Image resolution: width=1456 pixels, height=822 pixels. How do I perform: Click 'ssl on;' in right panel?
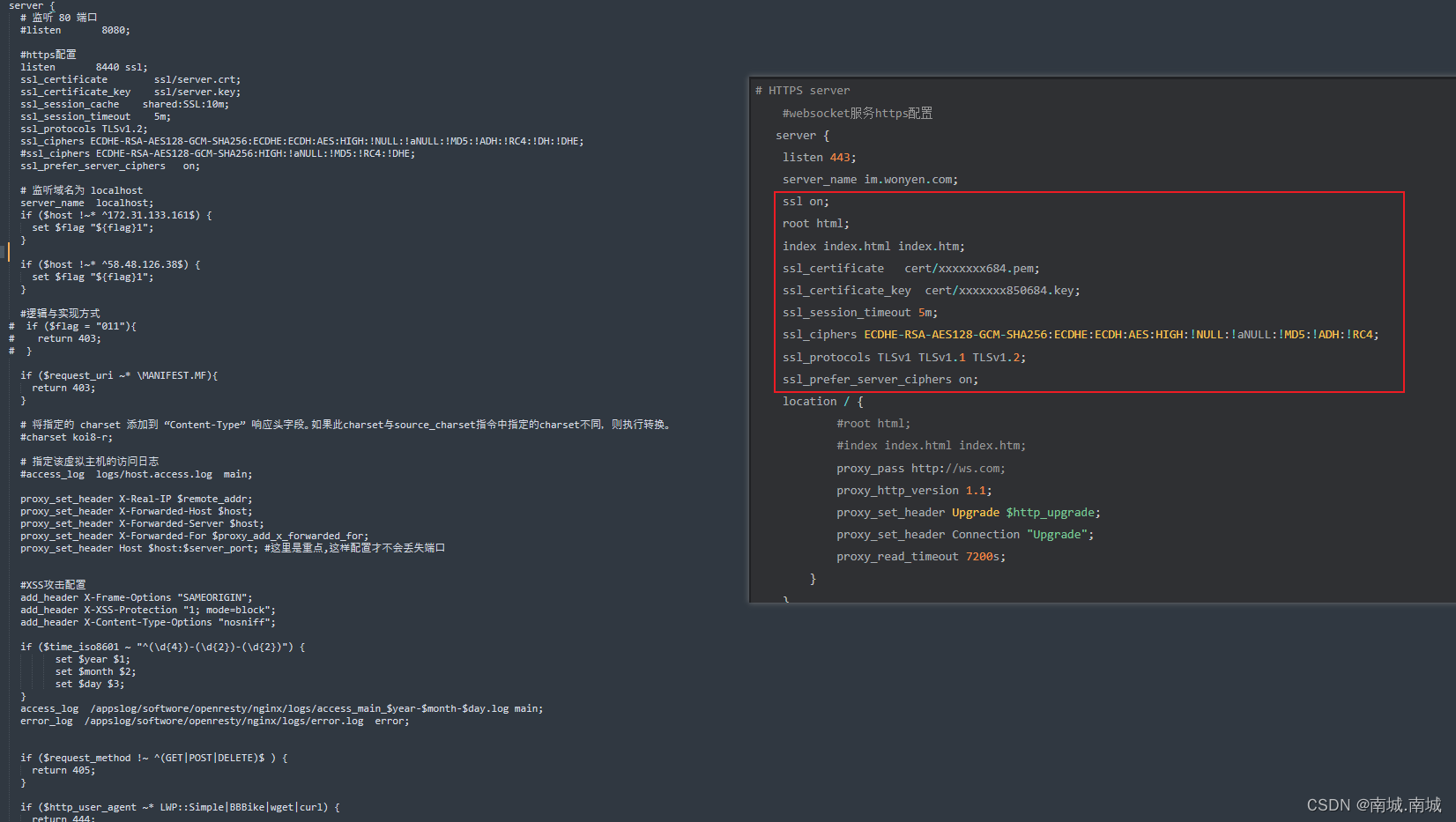(x=806, y=201)
